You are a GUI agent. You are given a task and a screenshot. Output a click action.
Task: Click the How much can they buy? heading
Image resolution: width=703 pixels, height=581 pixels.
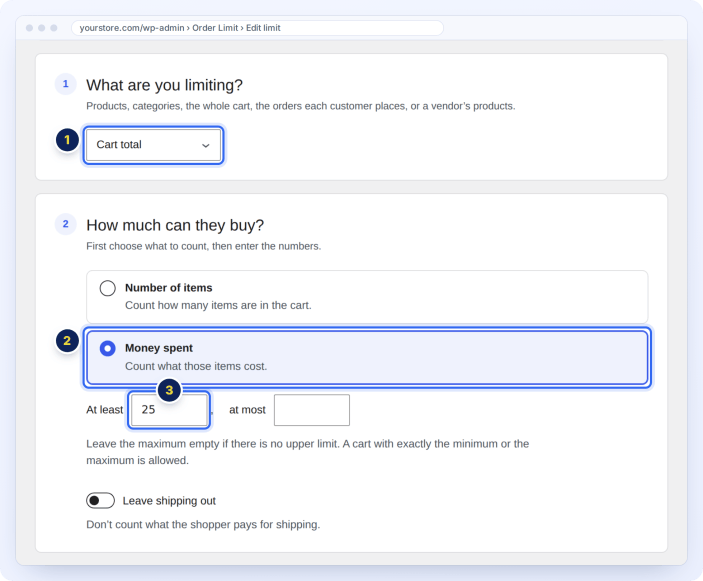(175, 225)
